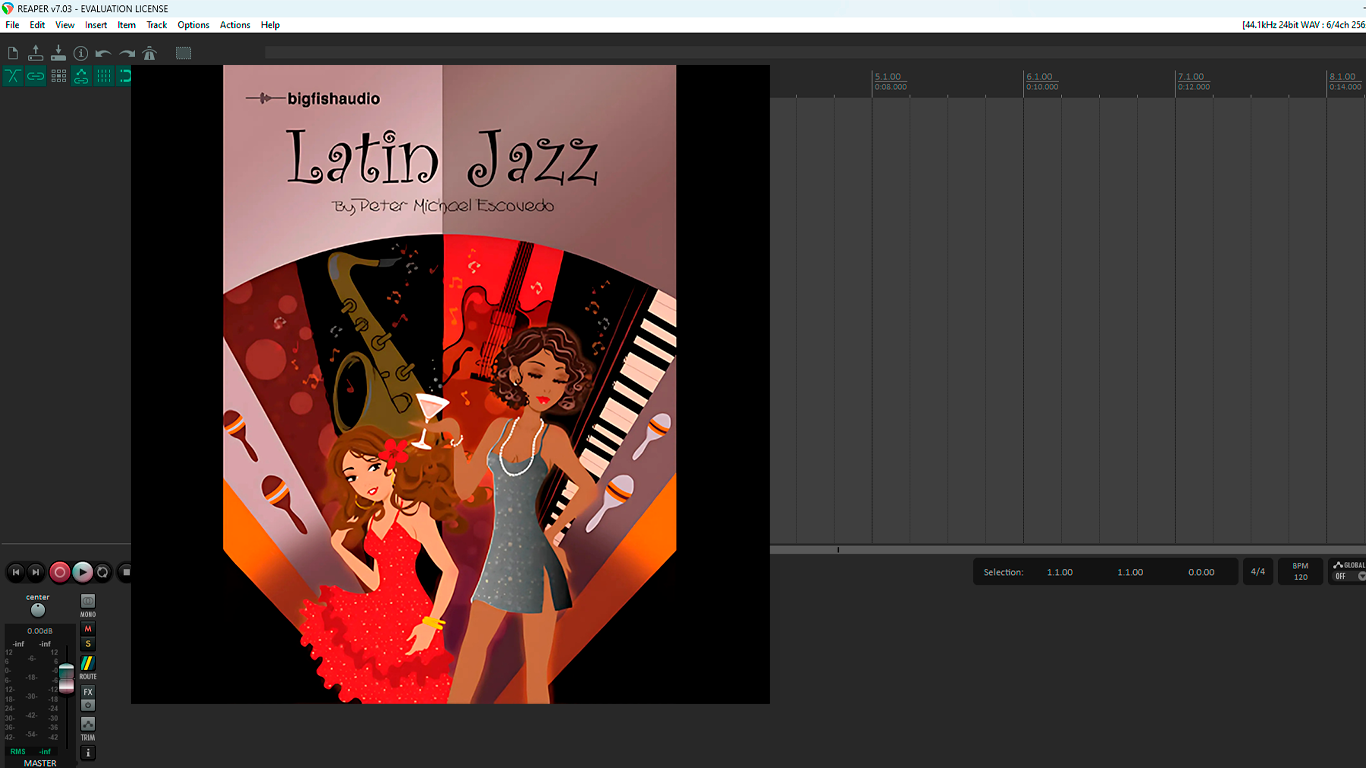Open the Options menu
Viewport: 1366px width, 768px height.
point(194,25)
